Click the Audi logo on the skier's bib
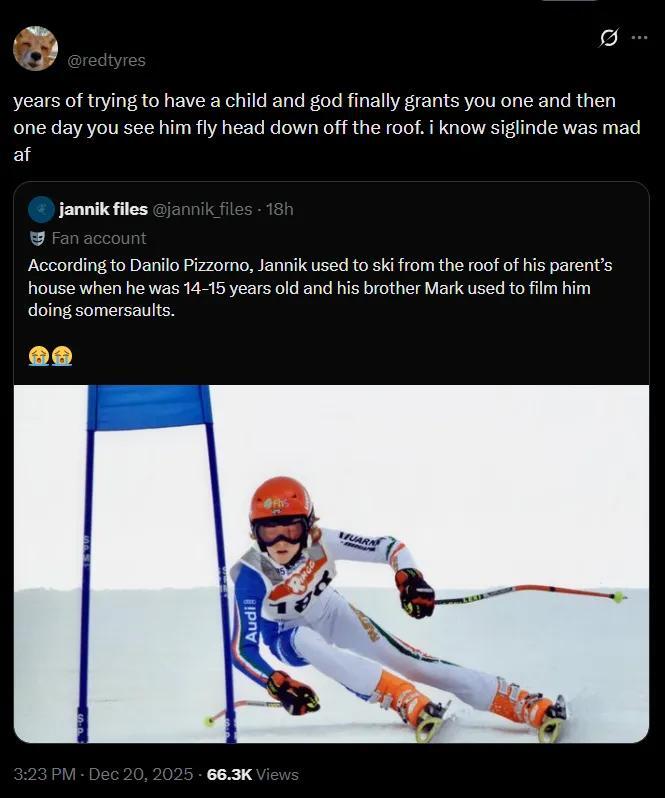Image resolution: width=665 pixels, height=798 pixels. [250, 620]
